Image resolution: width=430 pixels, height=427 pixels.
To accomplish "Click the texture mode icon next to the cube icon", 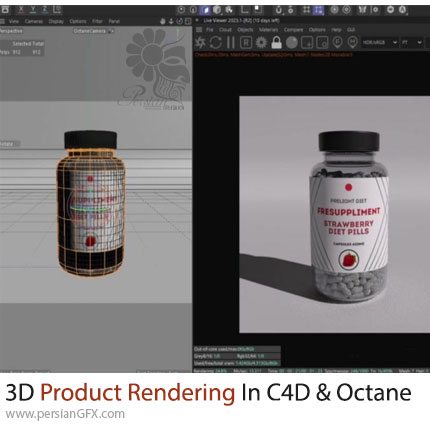I will 229,10.
